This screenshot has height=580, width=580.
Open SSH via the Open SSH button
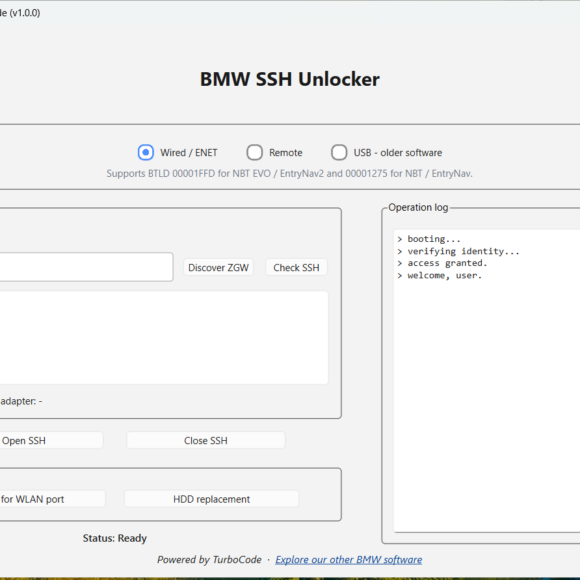tap(51, 441)
